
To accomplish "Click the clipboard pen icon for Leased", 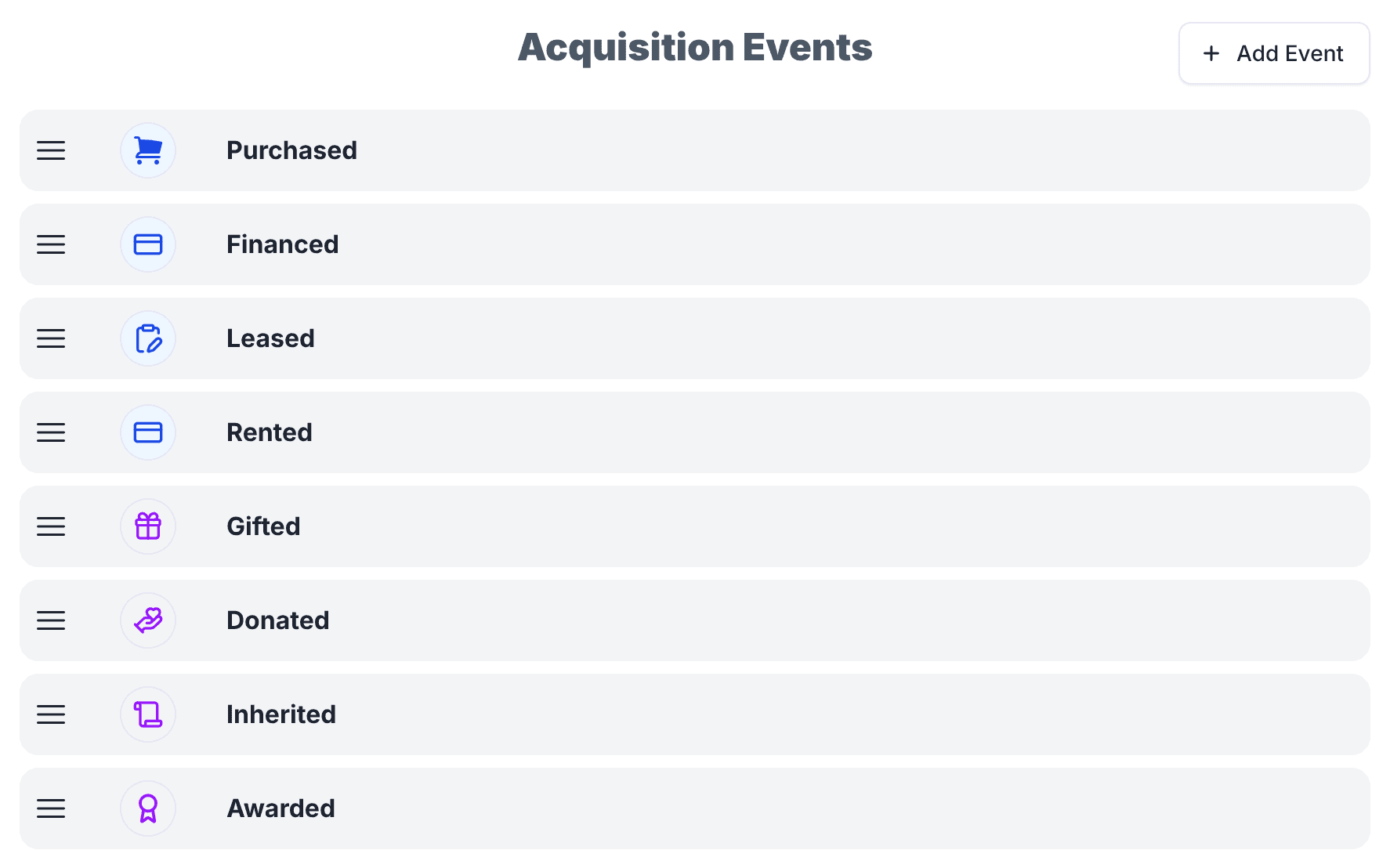I will 148,338.
